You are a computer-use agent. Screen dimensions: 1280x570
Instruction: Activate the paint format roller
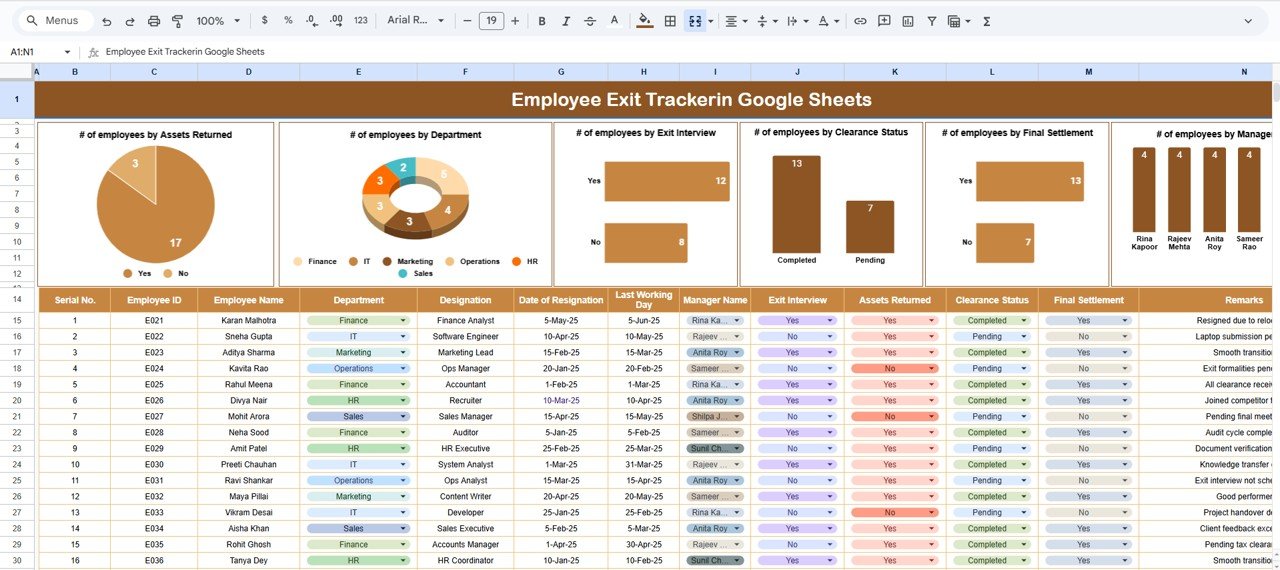pos(178,21)
